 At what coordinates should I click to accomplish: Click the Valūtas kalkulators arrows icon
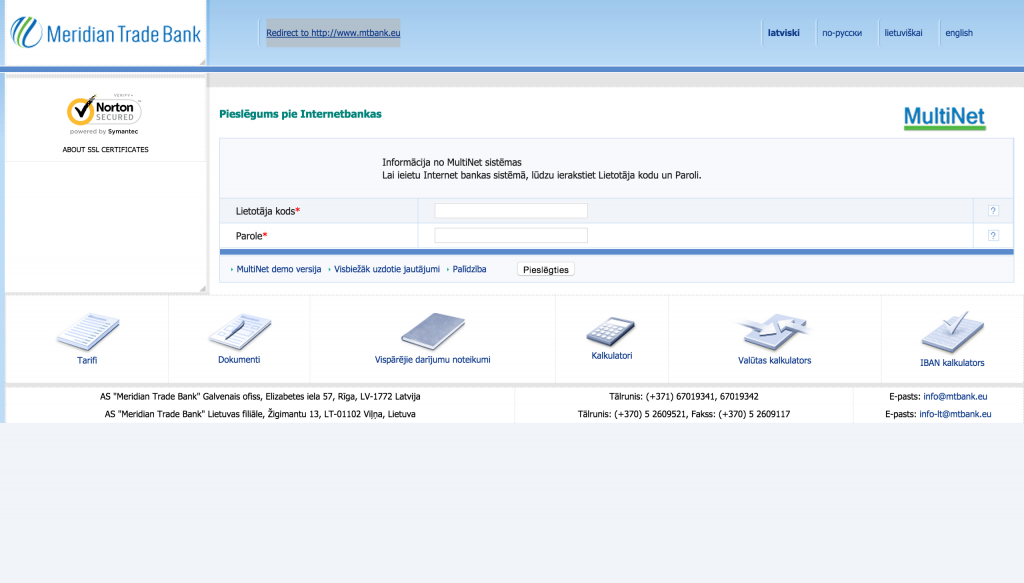[x=775, y=332]
